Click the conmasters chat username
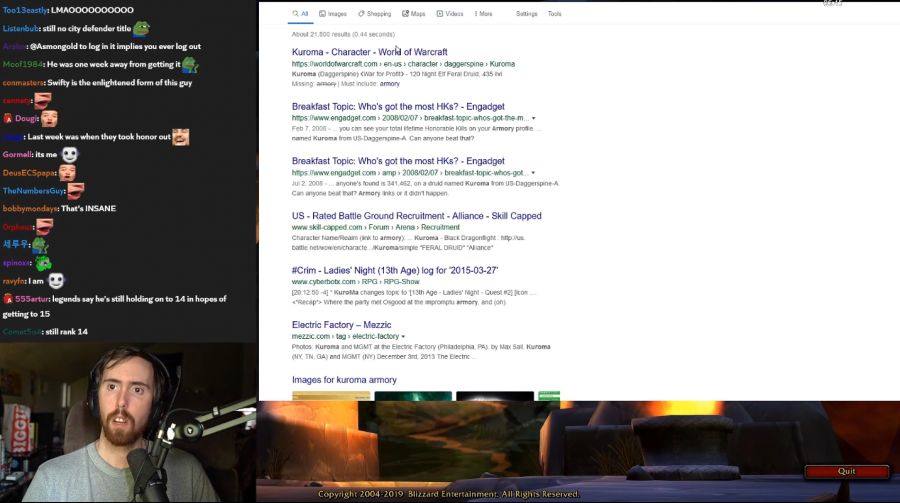Image resolution: width=900 pixels, height=503 pixels. click(23, 83)
